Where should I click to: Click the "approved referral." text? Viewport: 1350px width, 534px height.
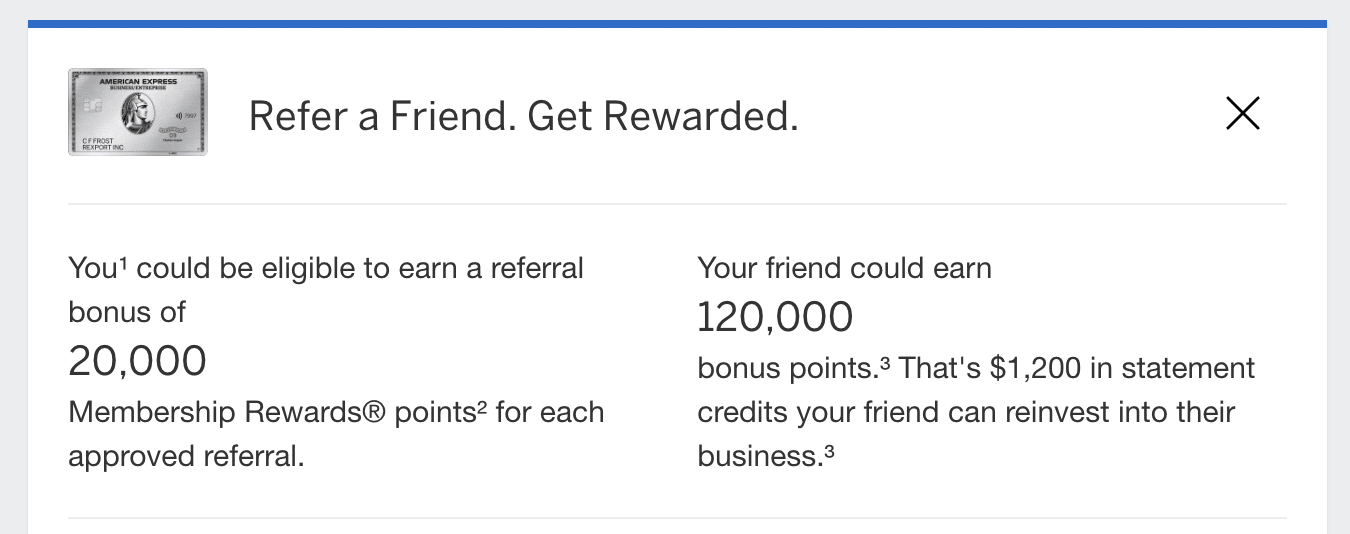(x=186, y=456)
